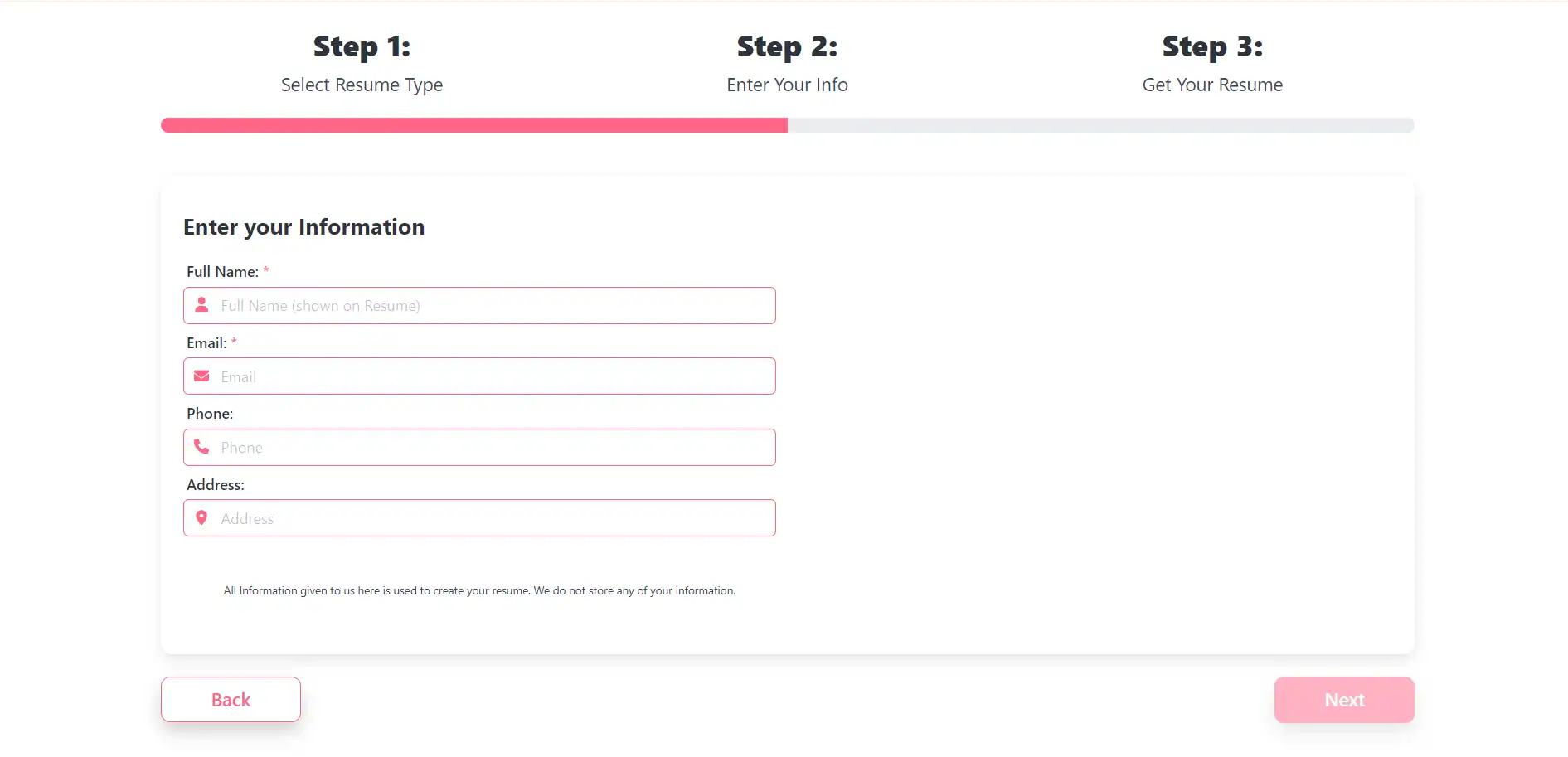Select the Step 2 heading
Viewport: 1568px width, 757px height.
coord(787,47)
